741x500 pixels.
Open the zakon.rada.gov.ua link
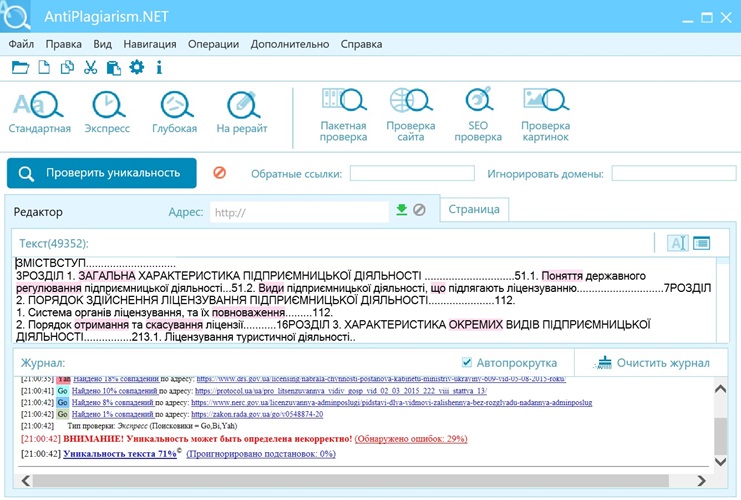coord(257,414)
